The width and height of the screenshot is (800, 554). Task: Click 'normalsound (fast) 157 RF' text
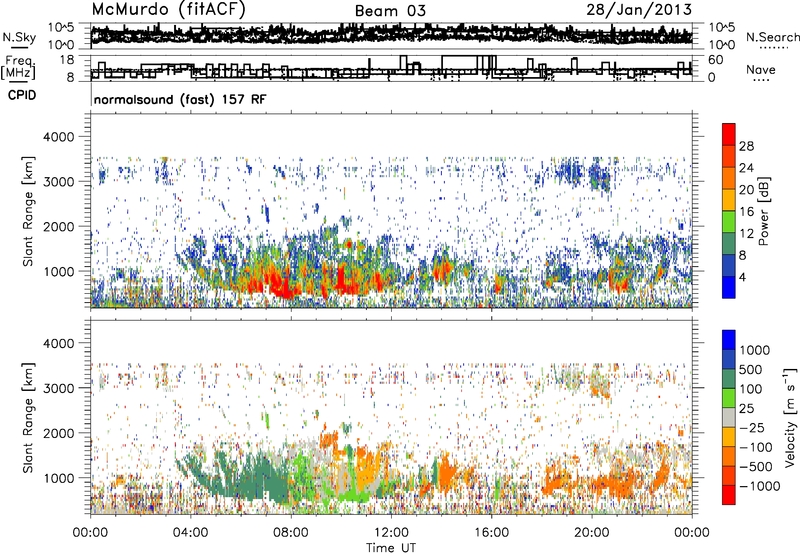(x=180, y=99)
